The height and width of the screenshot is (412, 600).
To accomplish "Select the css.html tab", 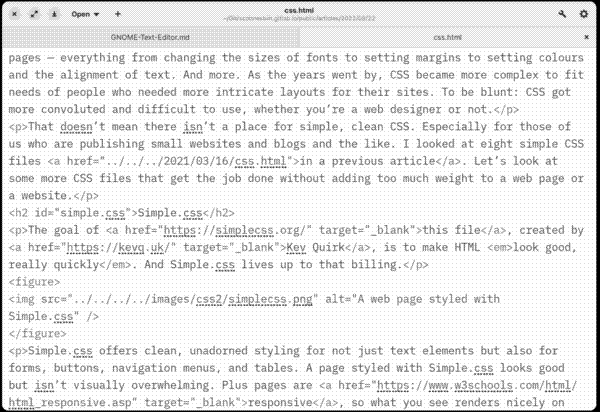I will tap(447, 37).
